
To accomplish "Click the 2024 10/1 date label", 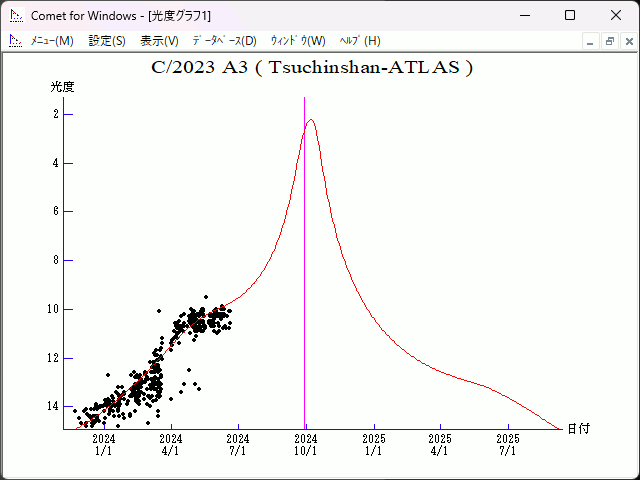I will (x=306, y=445).
